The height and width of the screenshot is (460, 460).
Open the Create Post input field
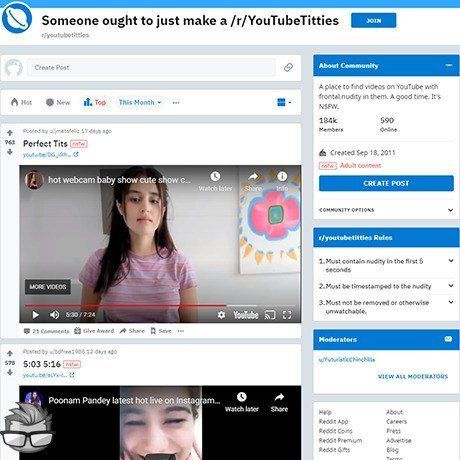point(151,68)
